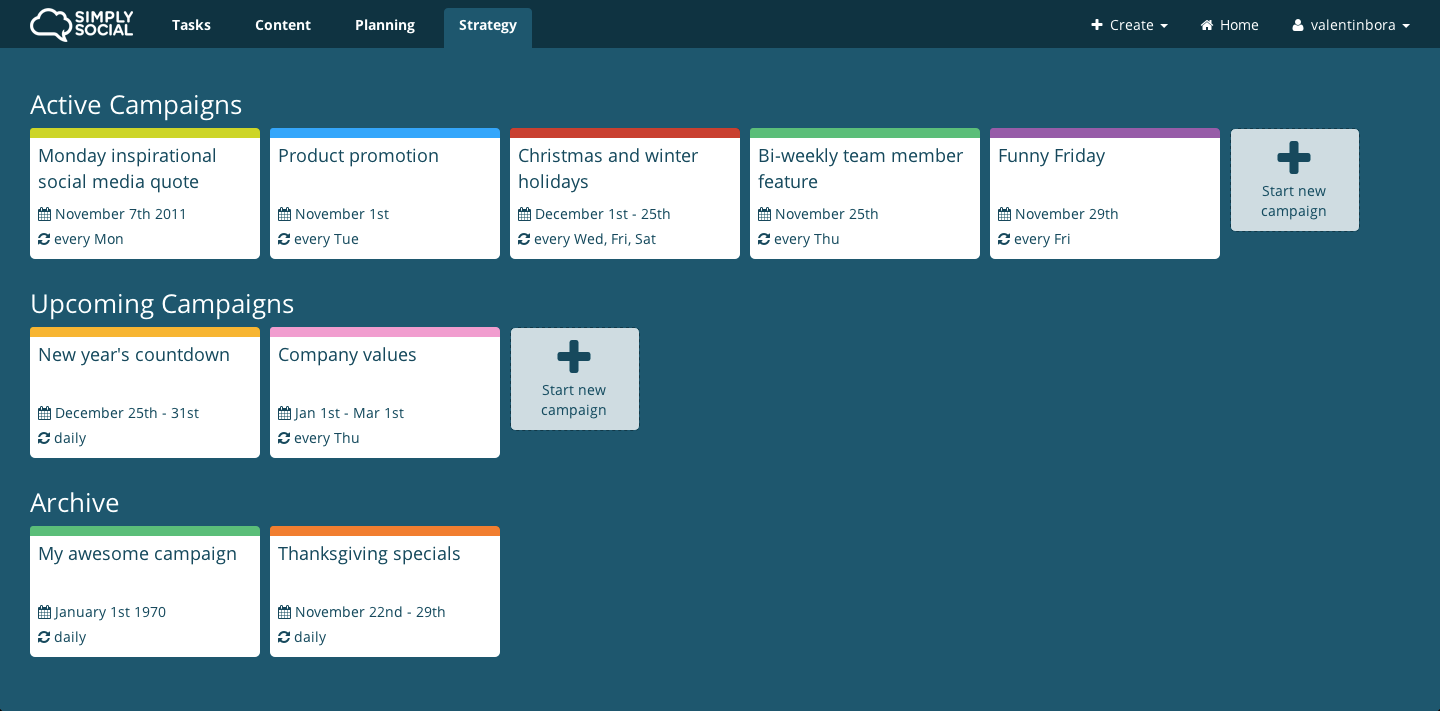Select the Strategy tab

click(x=488, y=25)
